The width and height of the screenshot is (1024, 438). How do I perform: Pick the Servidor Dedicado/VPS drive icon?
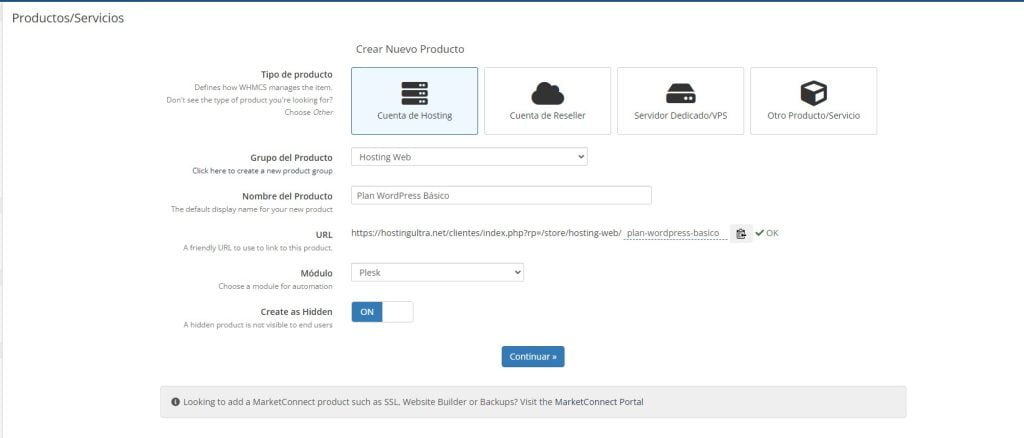pyautogui.click(x=680, y=93)
